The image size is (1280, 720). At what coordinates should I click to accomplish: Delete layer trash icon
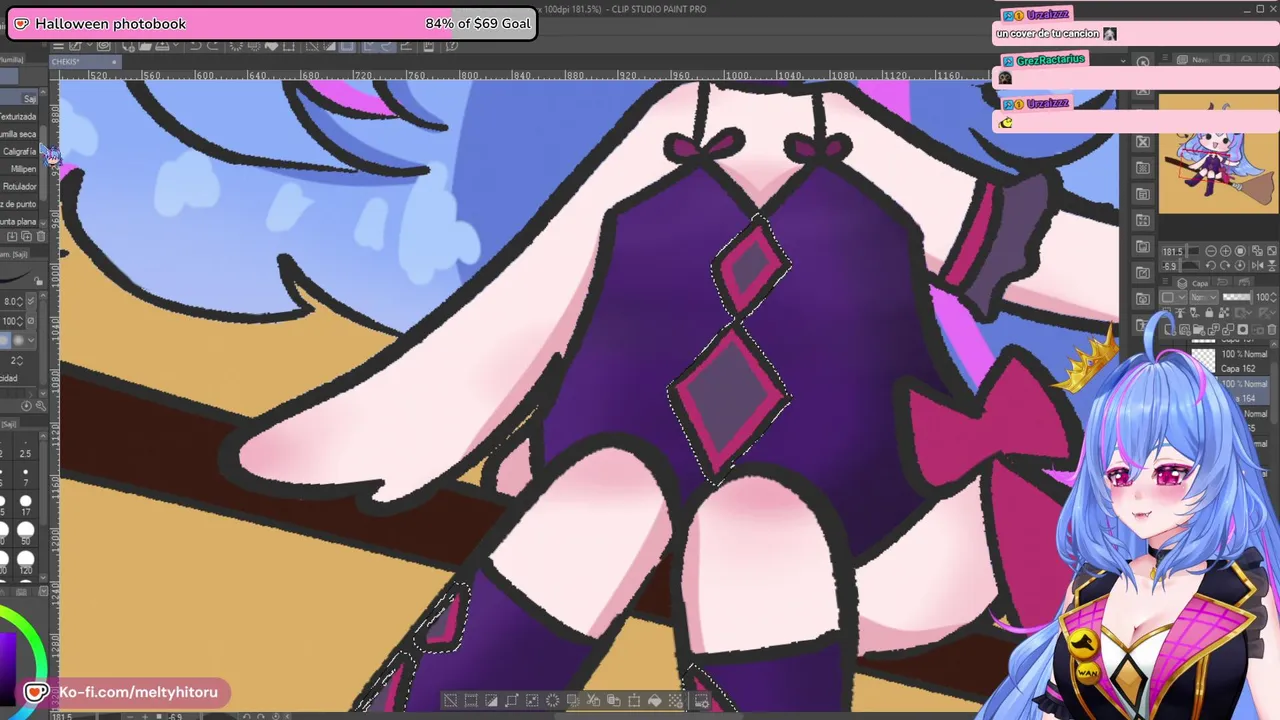tap(1272, 329)
